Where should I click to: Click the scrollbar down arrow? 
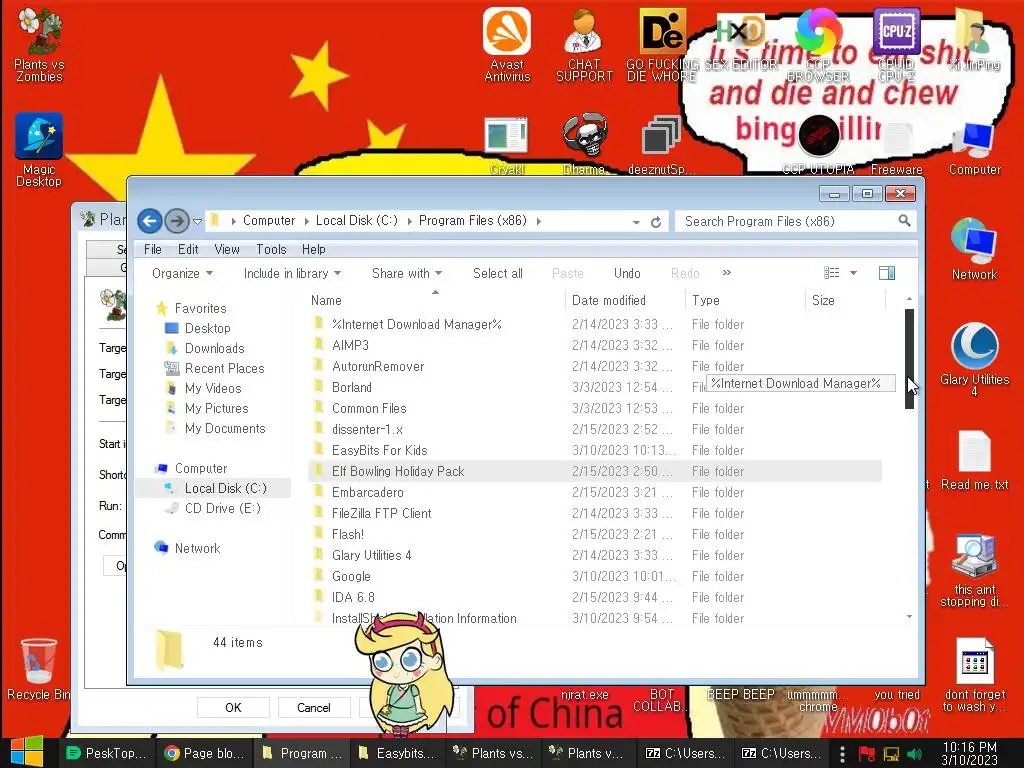(x=909, y=616)
